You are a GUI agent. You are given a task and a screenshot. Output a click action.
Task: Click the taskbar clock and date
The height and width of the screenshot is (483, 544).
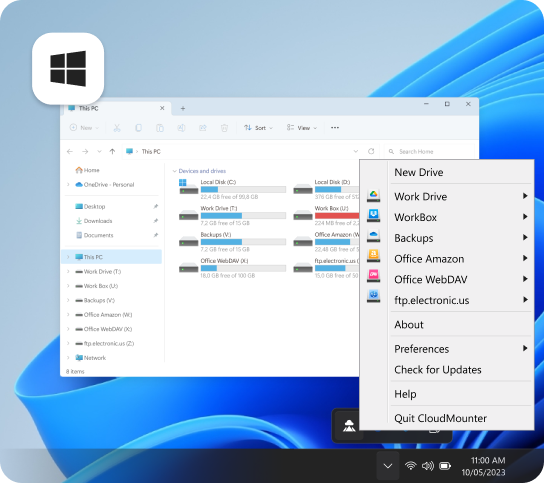pyautogui.click(x=483, y=466)
